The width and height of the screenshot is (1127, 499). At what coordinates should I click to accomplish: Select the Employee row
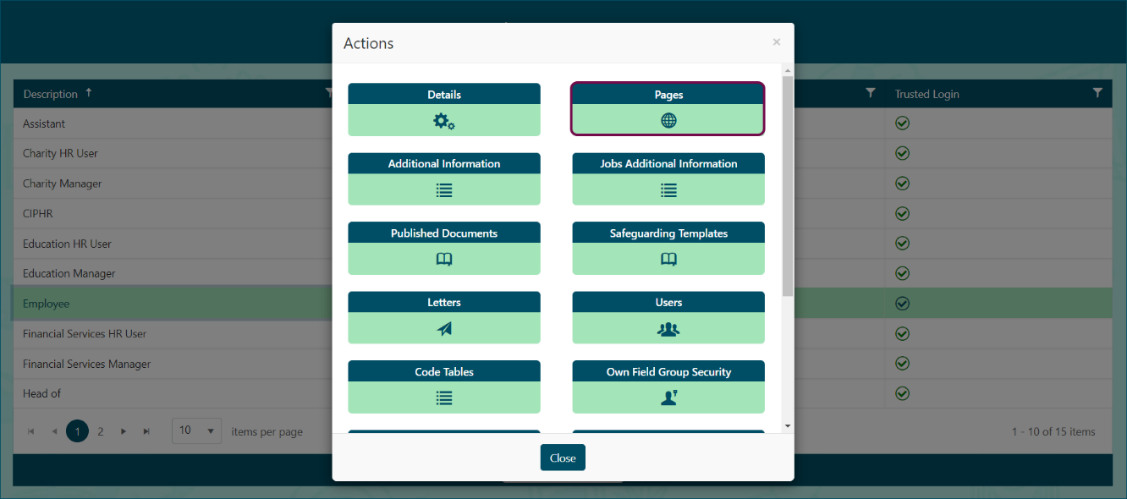(x=563, y=304)
